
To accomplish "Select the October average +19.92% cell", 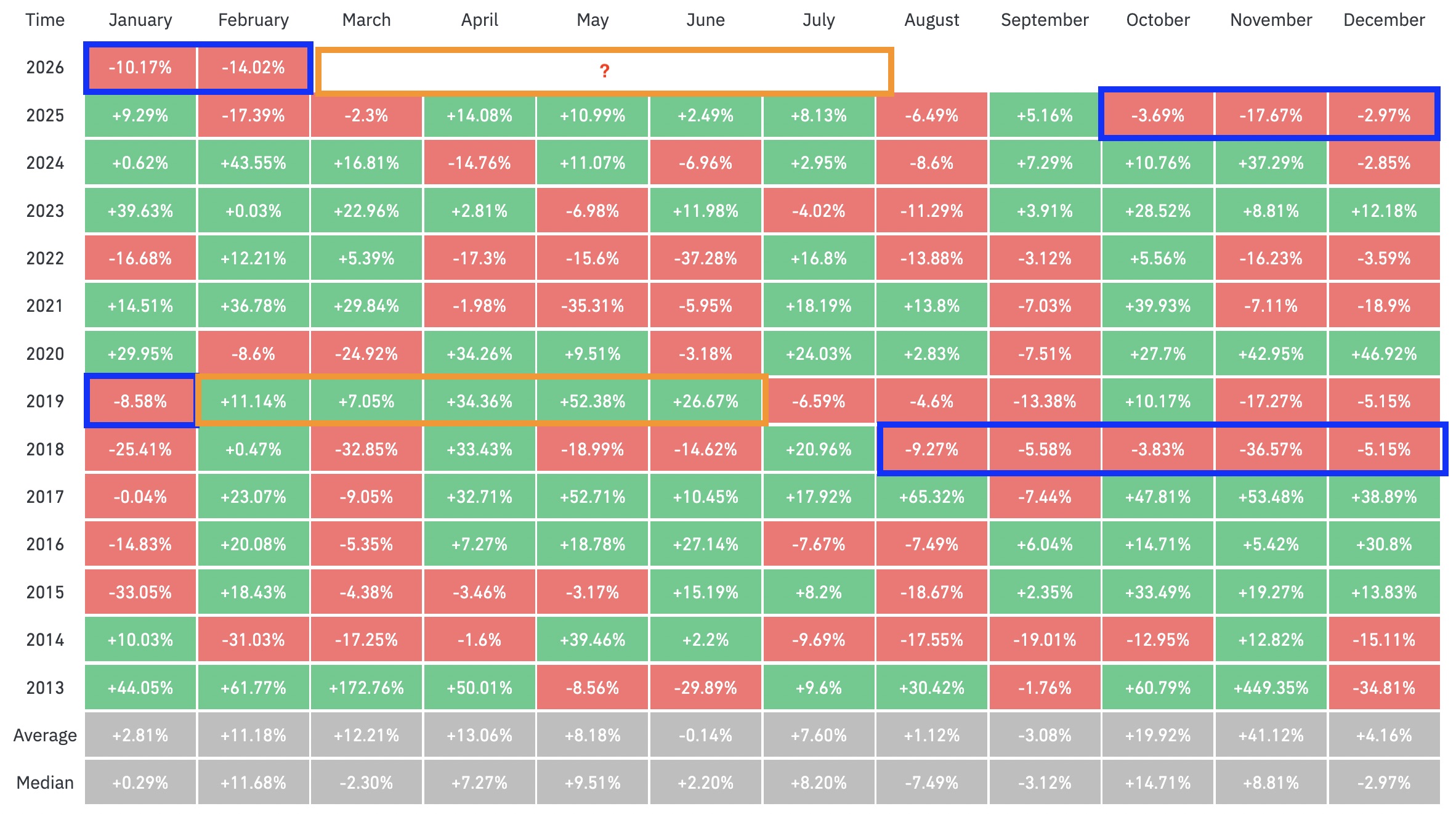I will 1158,735.
